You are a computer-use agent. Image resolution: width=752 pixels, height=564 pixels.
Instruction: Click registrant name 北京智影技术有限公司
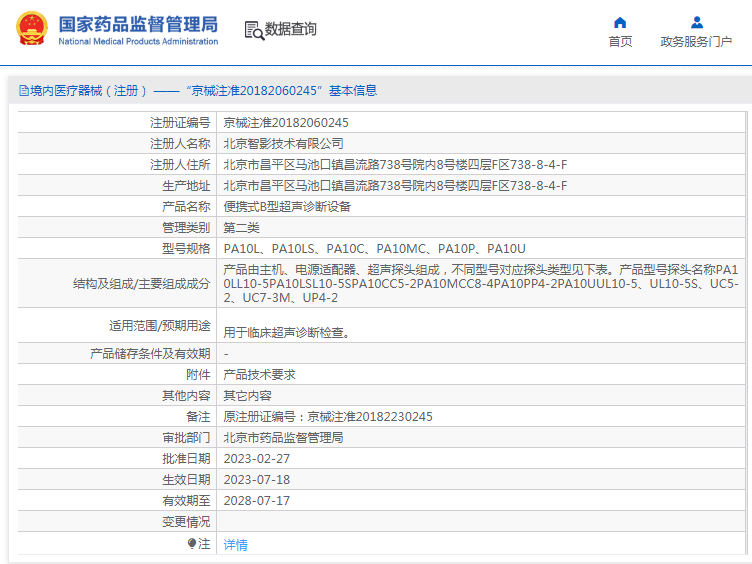coord(283,144)
